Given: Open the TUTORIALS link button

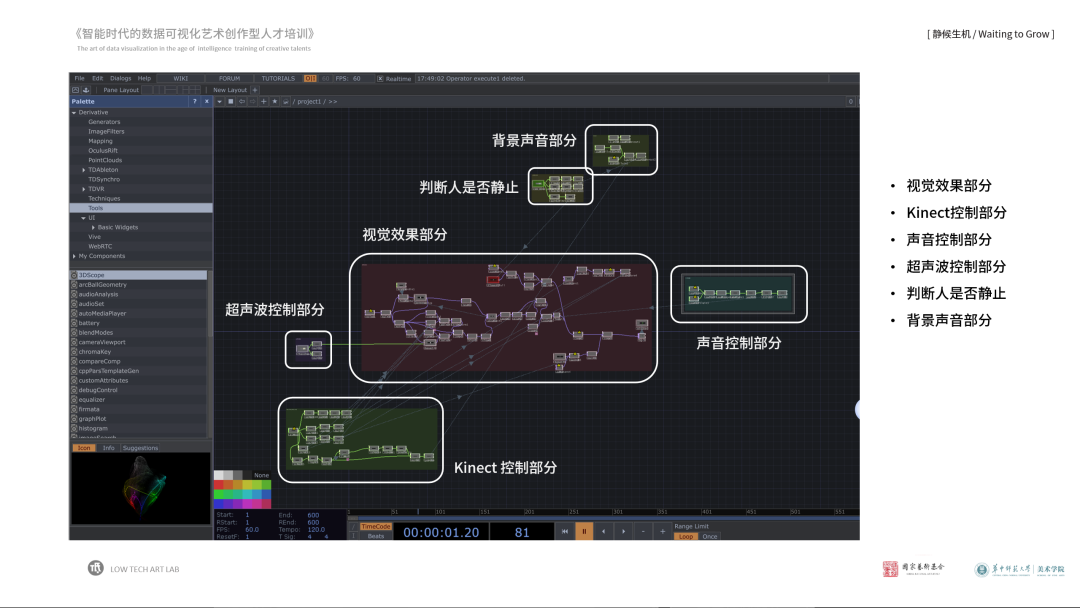Looking at the screenshot, I should (x=278, y=78).
